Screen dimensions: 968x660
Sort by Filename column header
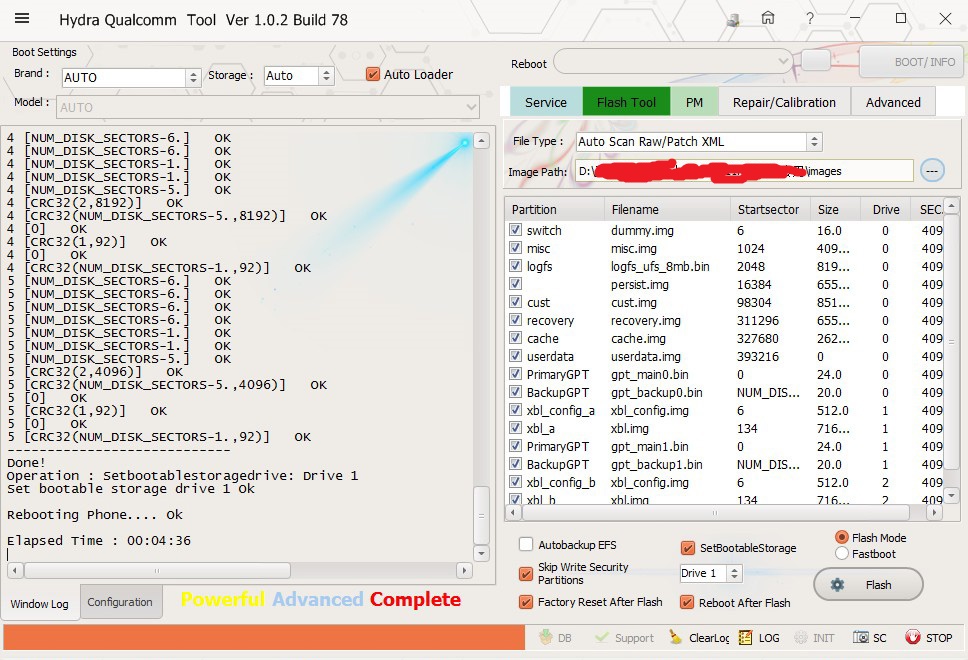[x=667, y=209]
